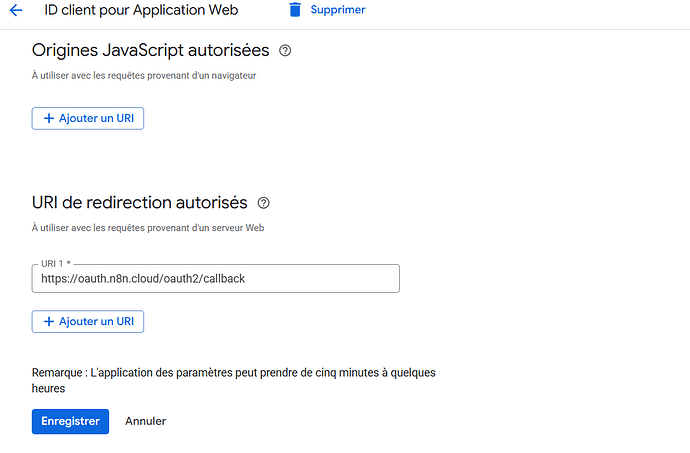Open help icon beside URI de redirection autorisés
The width and height of the screenshot is (690, 453).
point(264,203)
